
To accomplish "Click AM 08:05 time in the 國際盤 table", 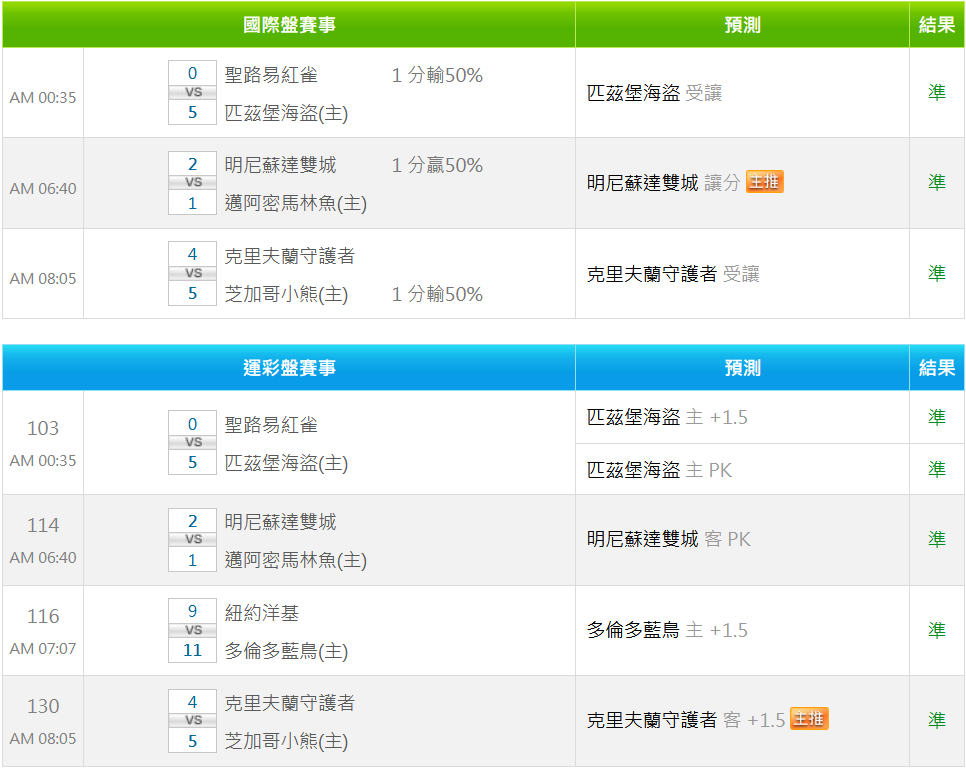I will coord(43,278).
